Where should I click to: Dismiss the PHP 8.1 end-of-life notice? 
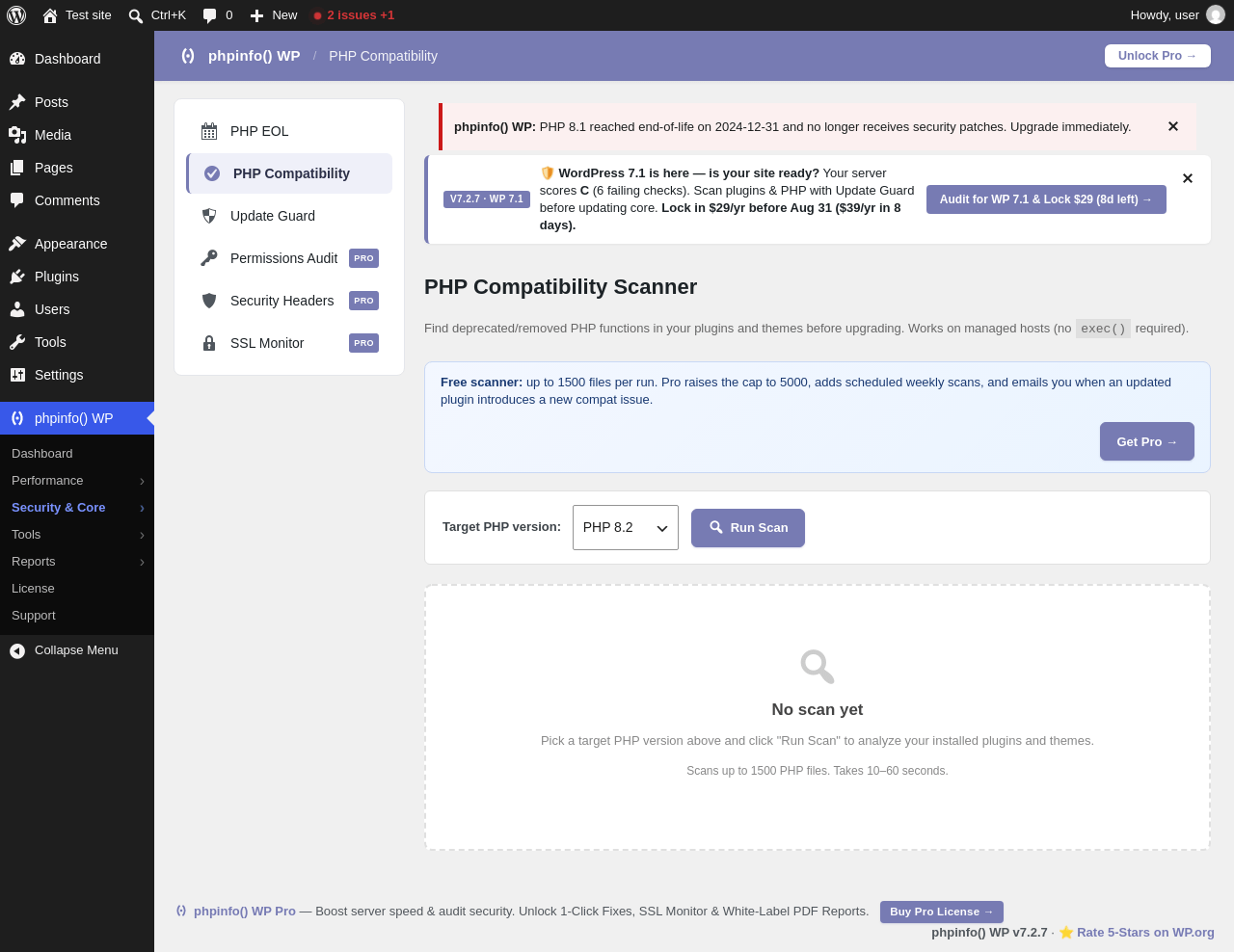[1173, 126]
